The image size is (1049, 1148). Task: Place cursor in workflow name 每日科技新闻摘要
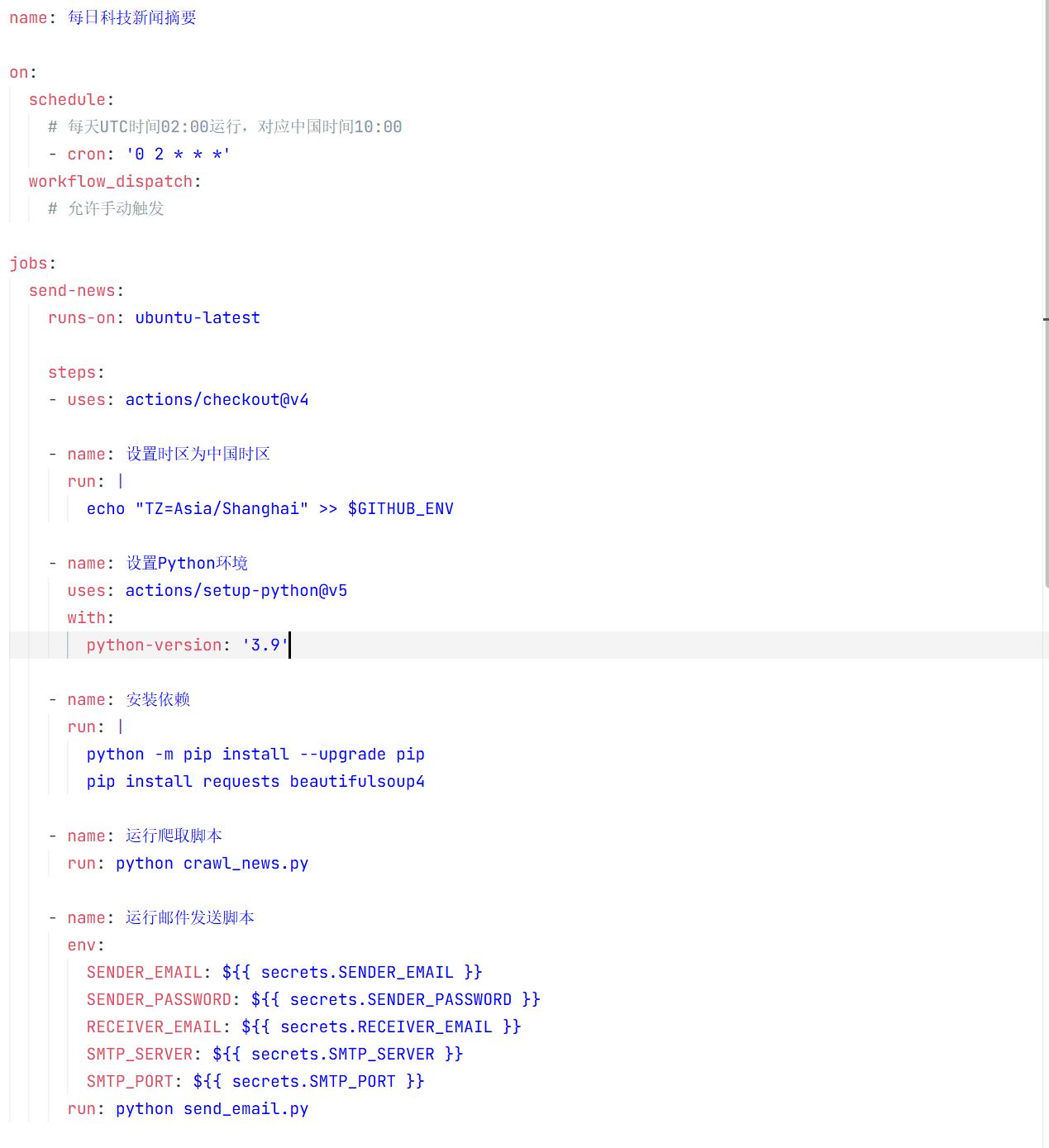click(131, 17)
